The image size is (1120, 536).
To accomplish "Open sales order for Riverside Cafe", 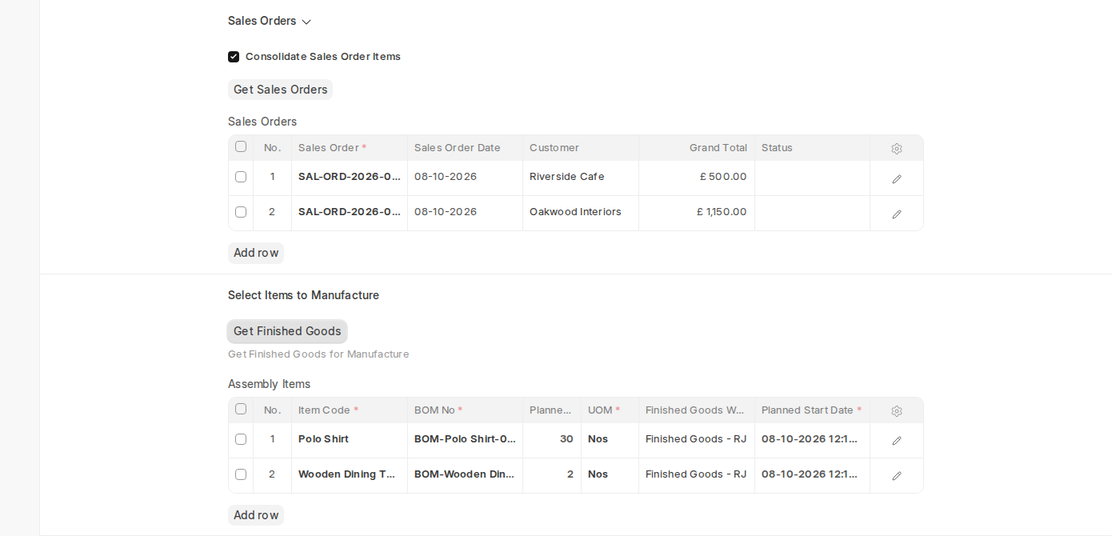I will (x=349, y=177).
